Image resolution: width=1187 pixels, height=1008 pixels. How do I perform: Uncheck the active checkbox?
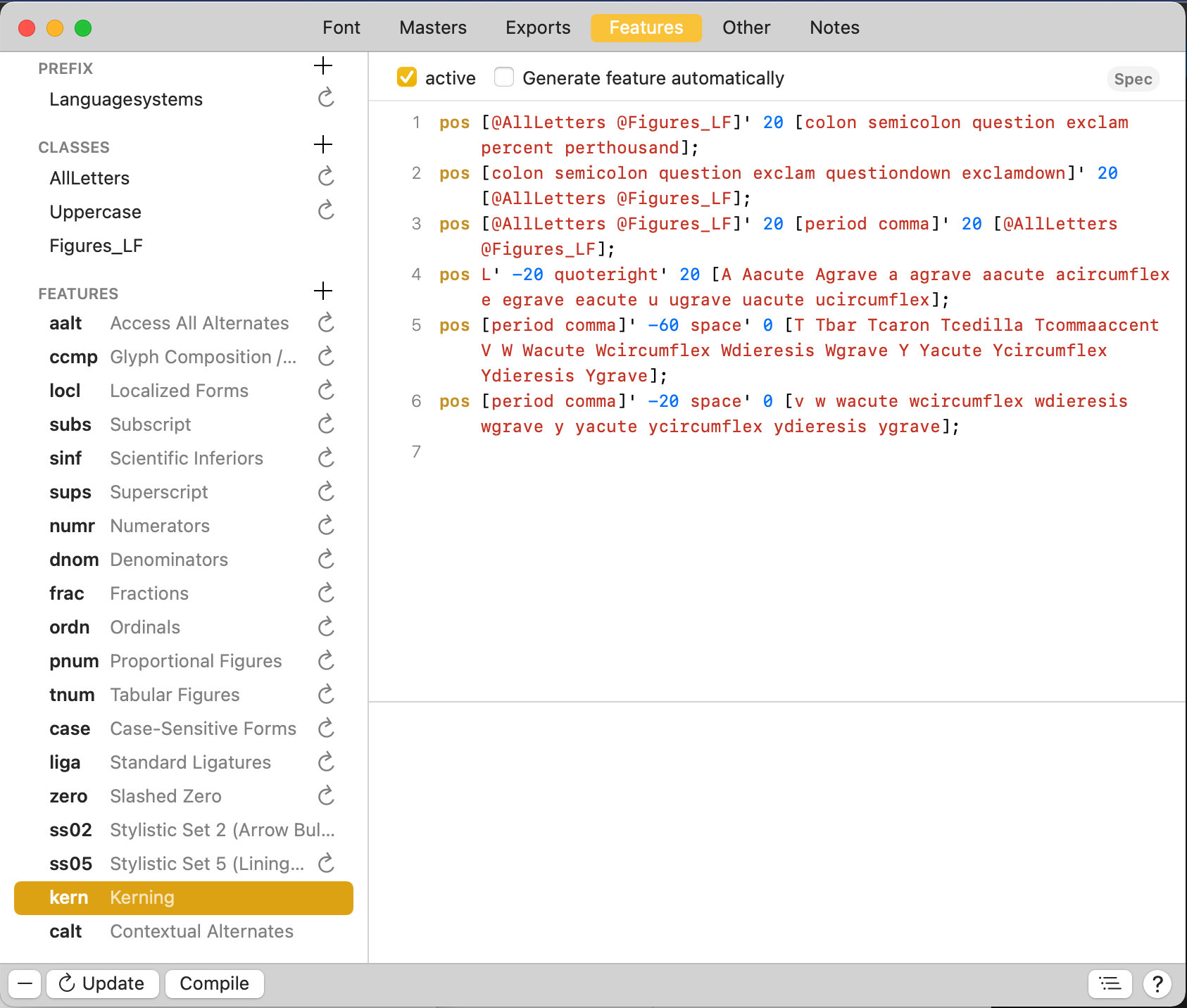pyautogui.click(x=407, y=77)
